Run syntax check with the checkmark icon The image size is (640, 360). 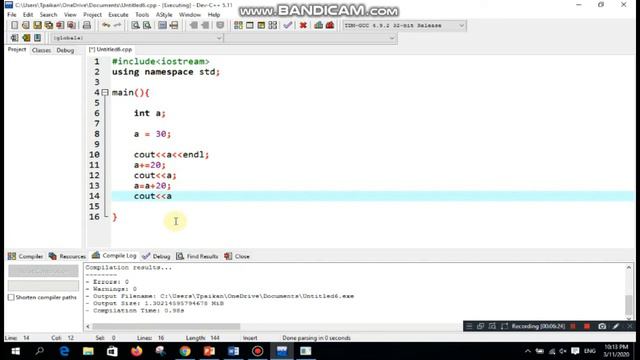tap(288, 25)
